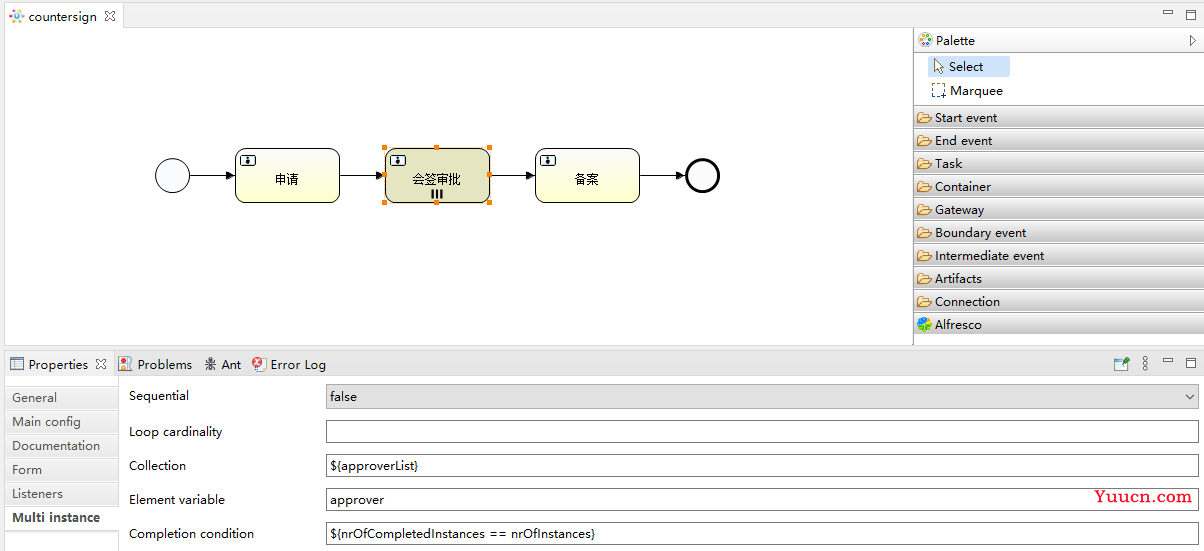Close the Properties view tab

pos(101,364)
